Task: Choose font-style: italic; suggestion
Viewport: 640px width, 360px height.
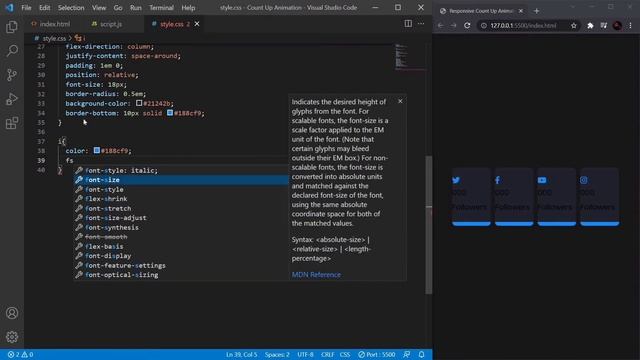Action: click(x=181, y=170)
